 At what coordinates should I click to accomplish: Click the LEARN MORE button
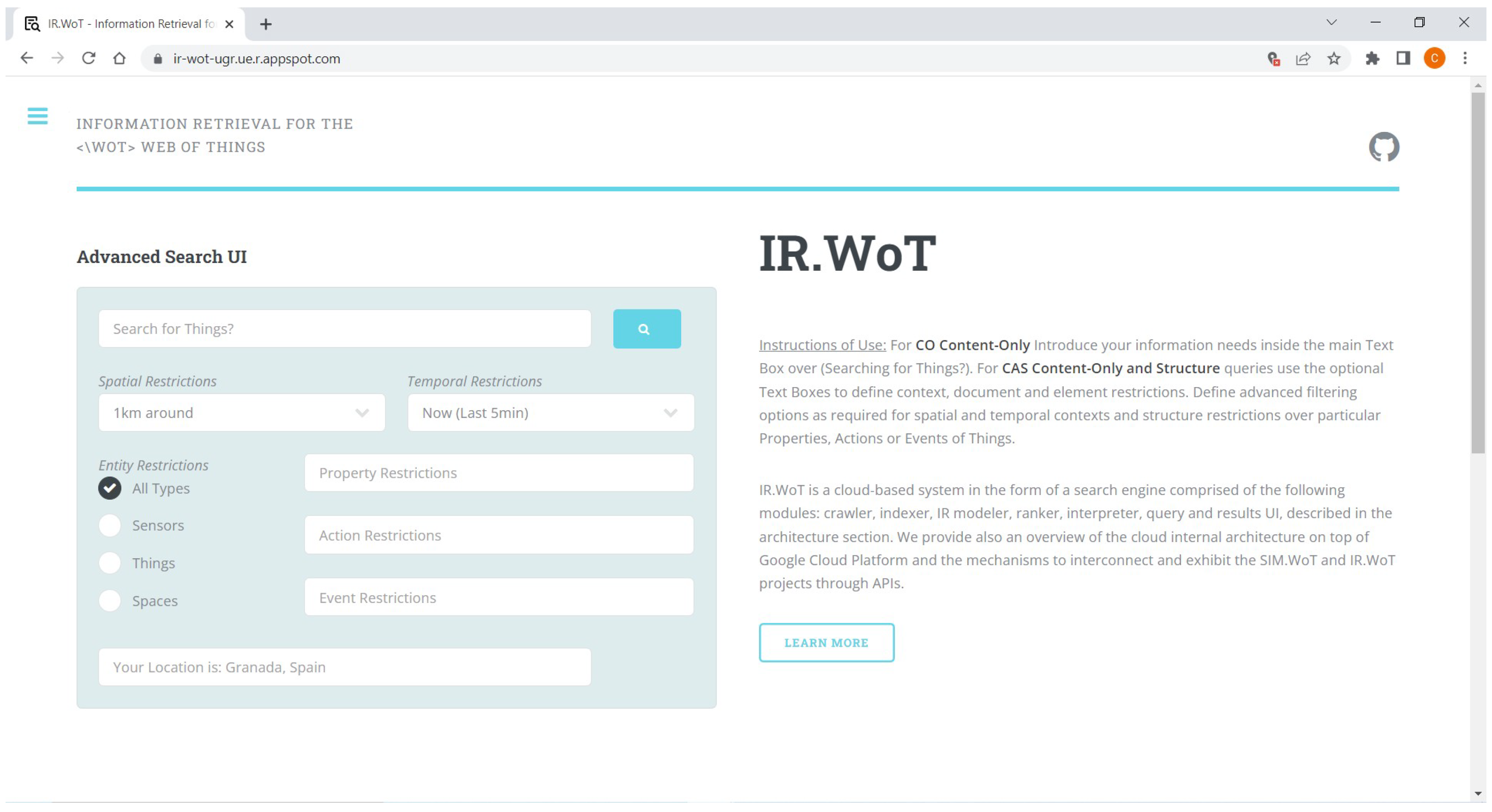click(x=826, y=642)
